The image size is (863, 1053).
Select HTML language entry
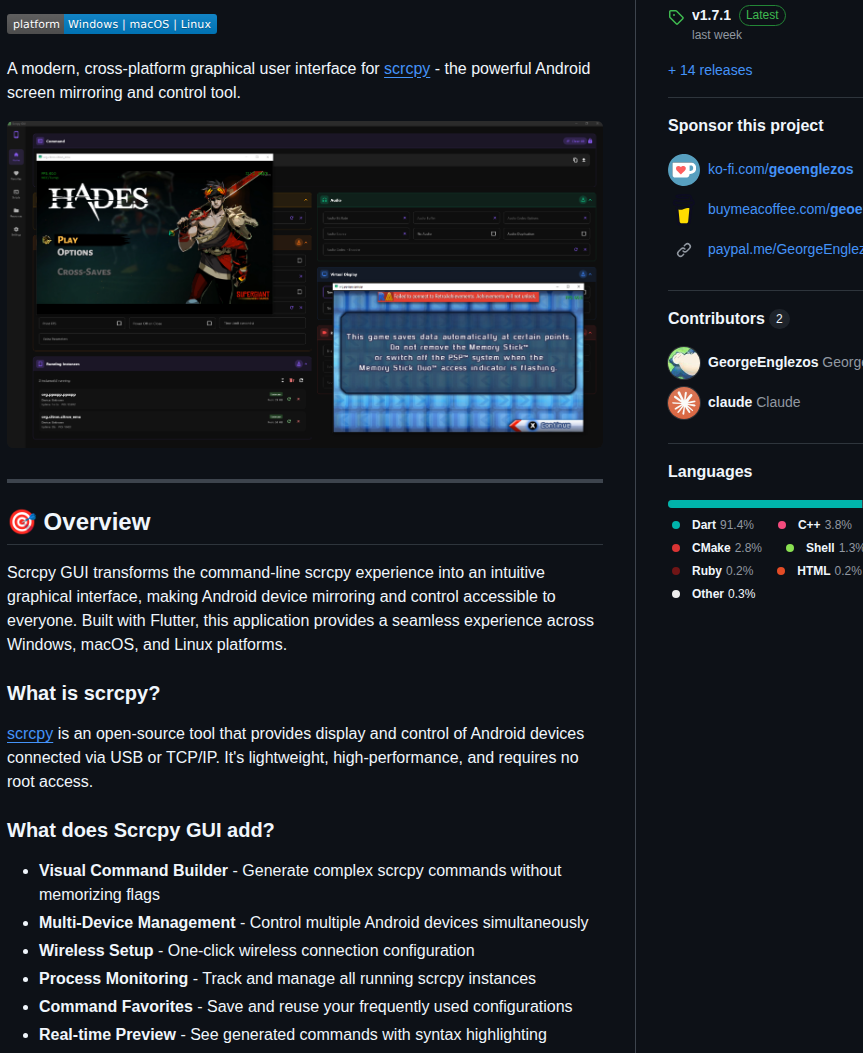click(x=819, y=571)
